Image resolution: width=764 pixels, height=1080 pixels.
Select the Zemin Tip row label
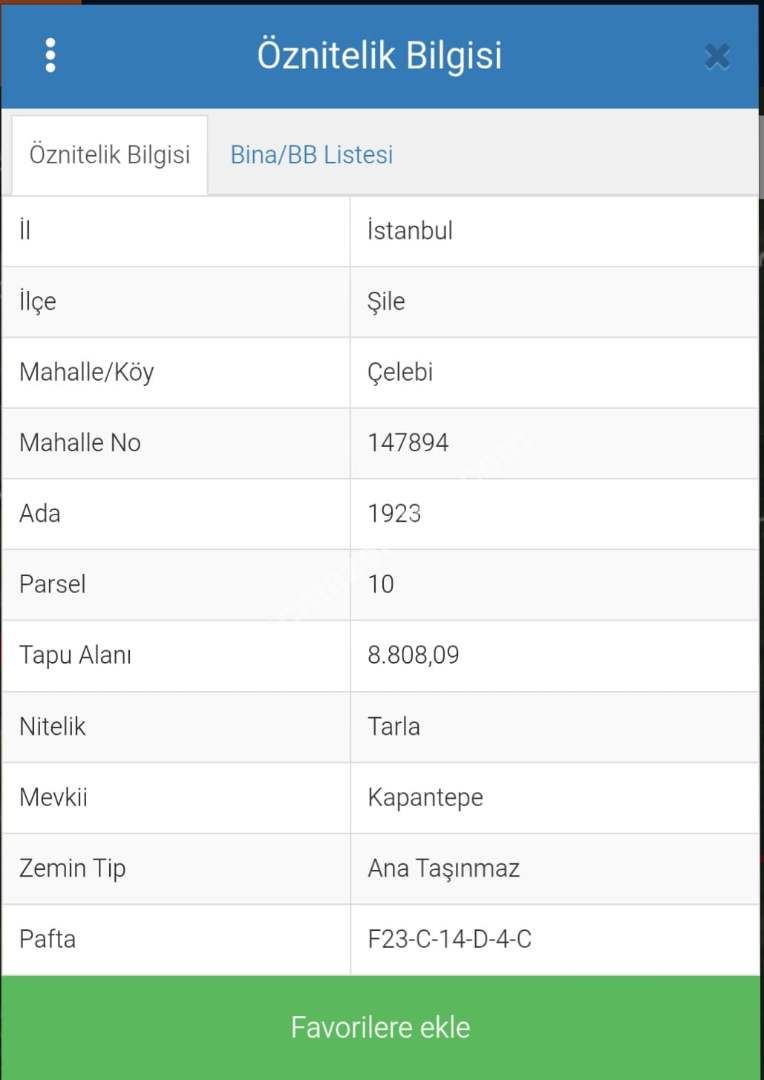[72, 868]
